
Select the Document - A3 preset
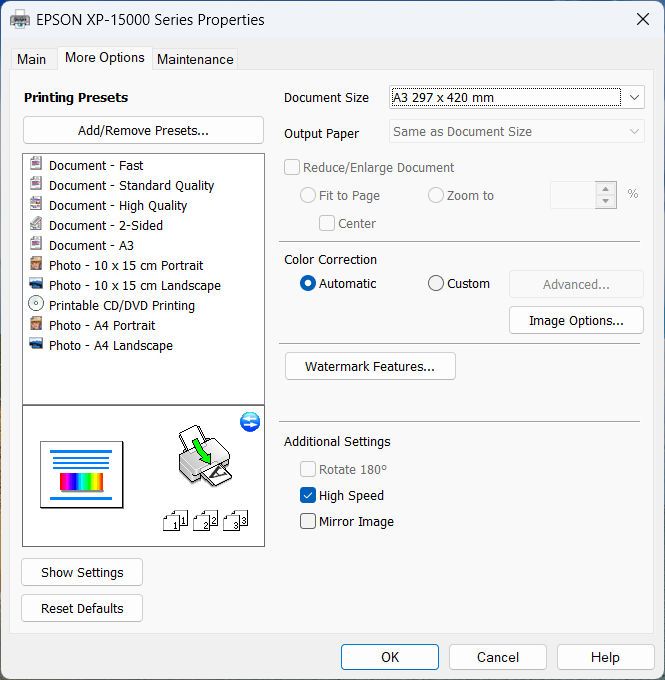pos(91,245)
